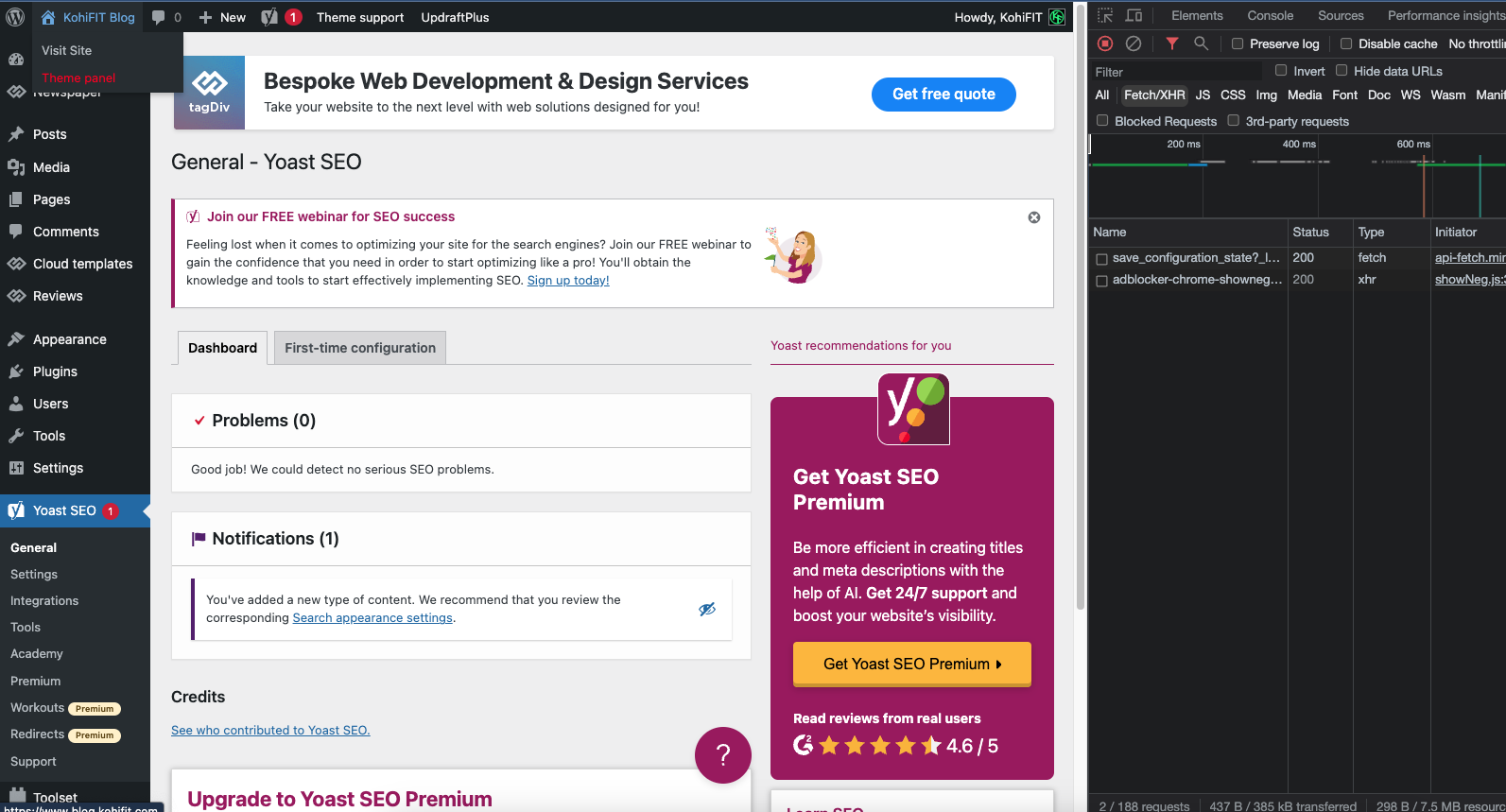1506x812 pixels.
Task: Check 3rd-party requests
Action: pos(1234,120)
